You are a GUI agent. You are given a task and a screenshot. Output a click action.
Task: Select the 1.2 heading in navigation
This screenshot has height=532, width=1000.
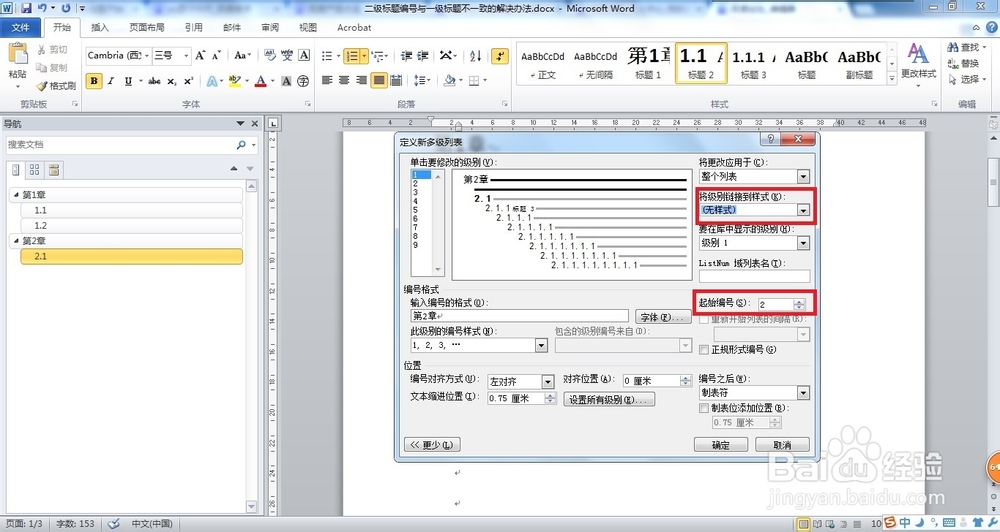point(131,226)
